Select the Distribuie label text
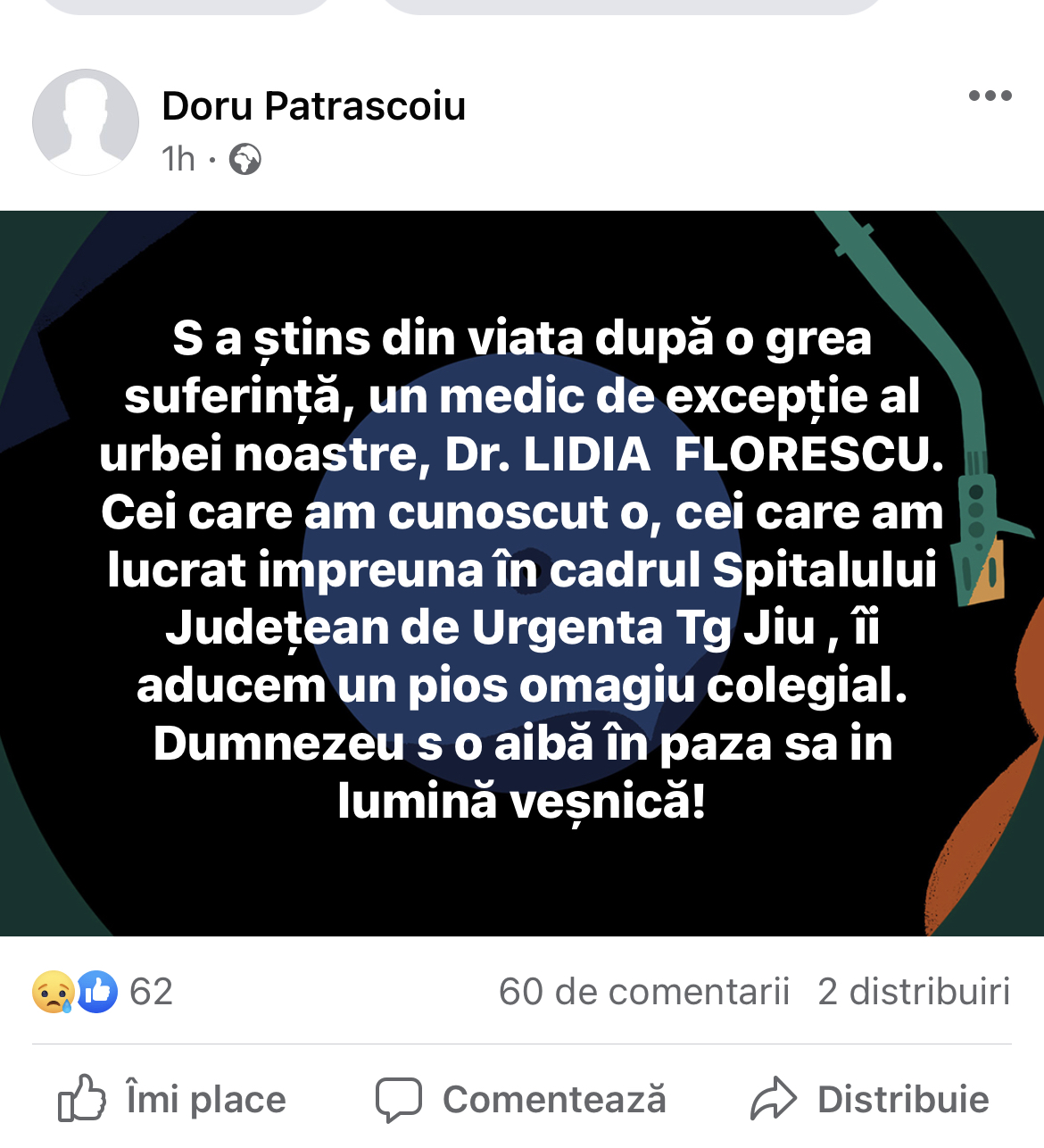This screenshot has width=1044, height=1148. [903, 1100]
